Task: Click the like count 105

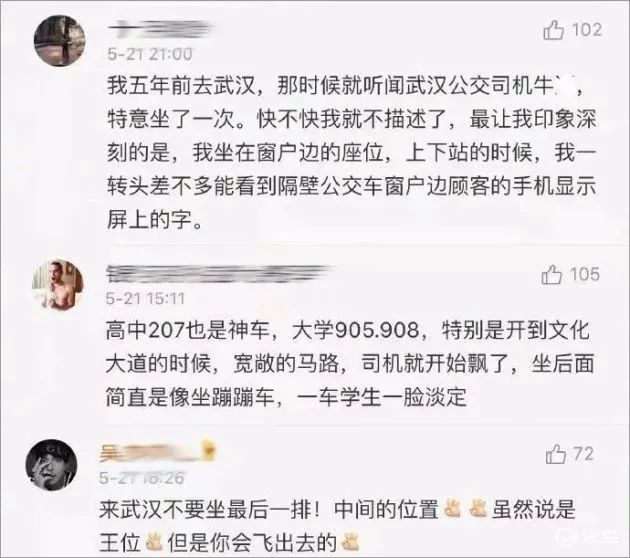Action: tap(585, 274)
